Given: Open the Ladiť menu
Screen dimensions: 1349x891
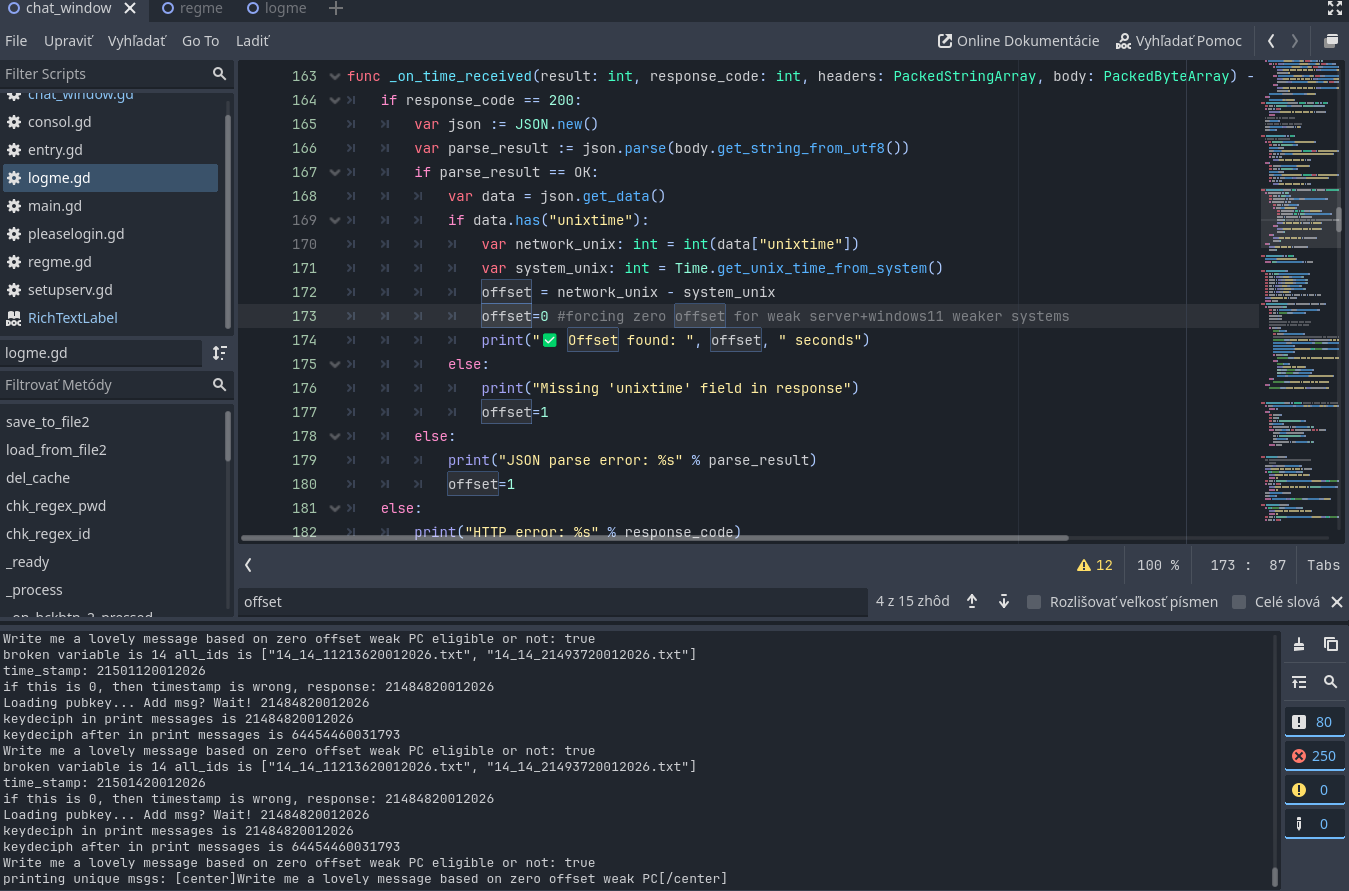Looking at the screenshot, I should pos(252,41).
